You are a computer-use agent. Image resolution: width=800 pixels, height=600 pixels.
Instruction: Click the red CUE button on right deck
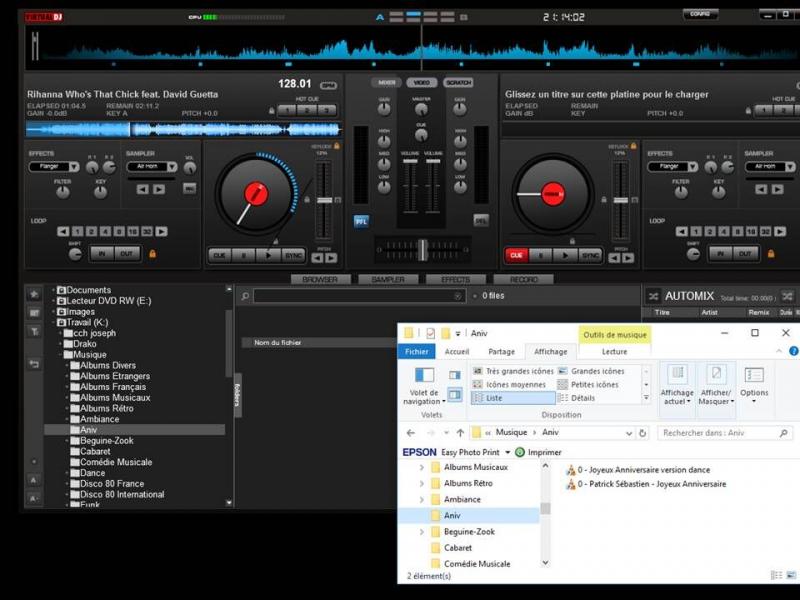[x=516, y=255]
